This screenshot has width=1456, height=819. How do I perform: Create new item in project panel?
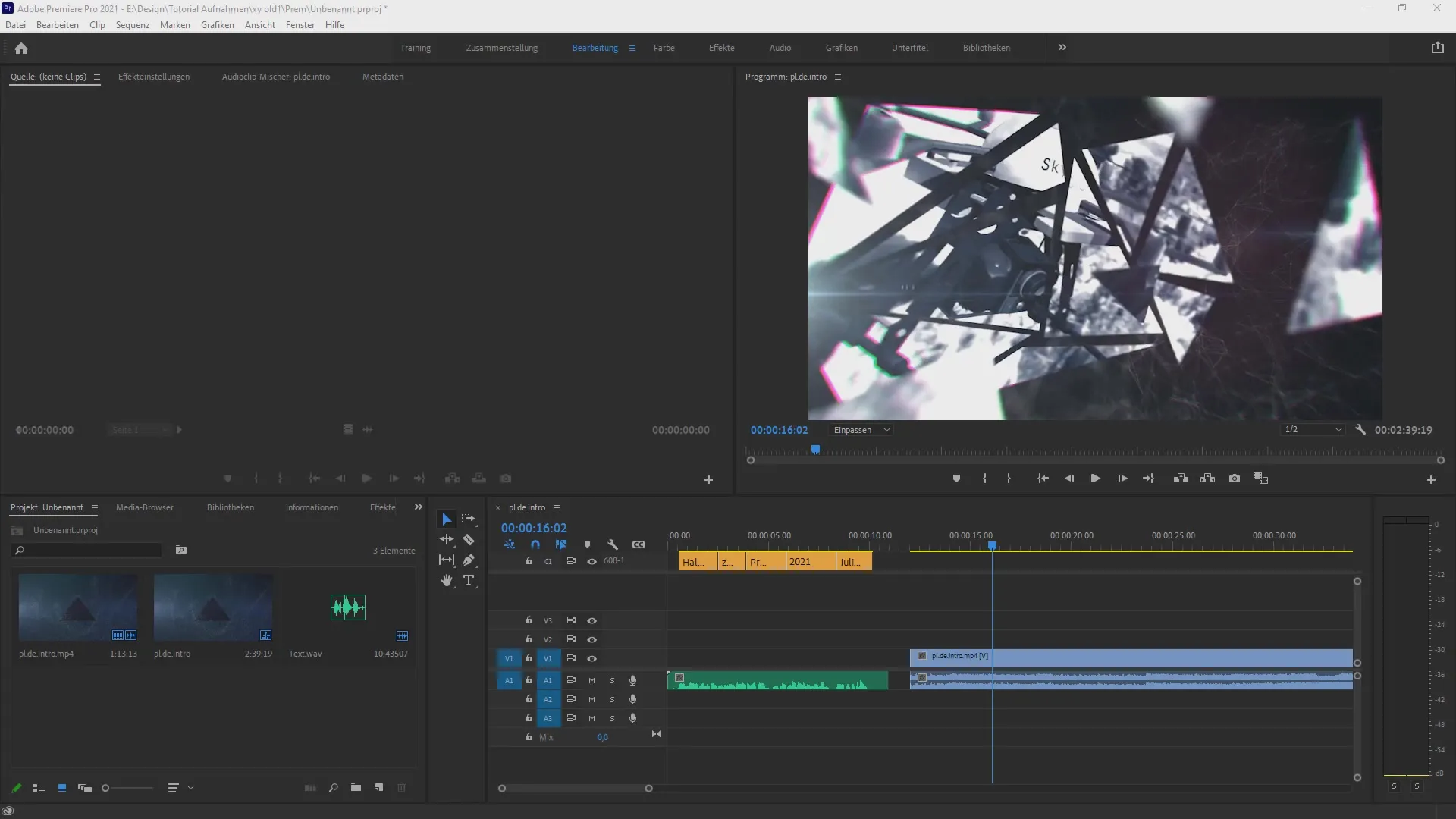point(379,788)
